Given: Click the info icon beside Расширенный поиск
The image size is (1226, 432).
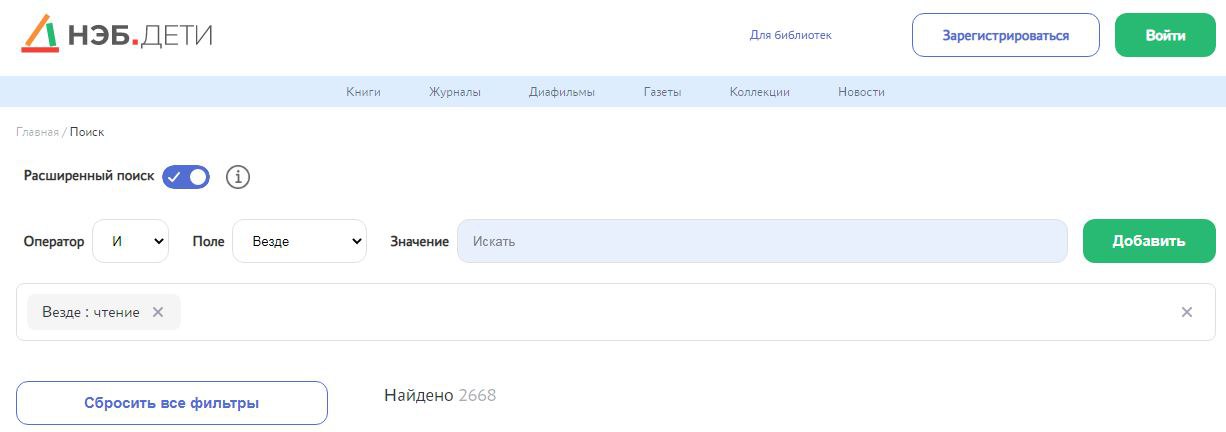Looking at the screenshot, I should pyautogui.click(x=237, y=177).
